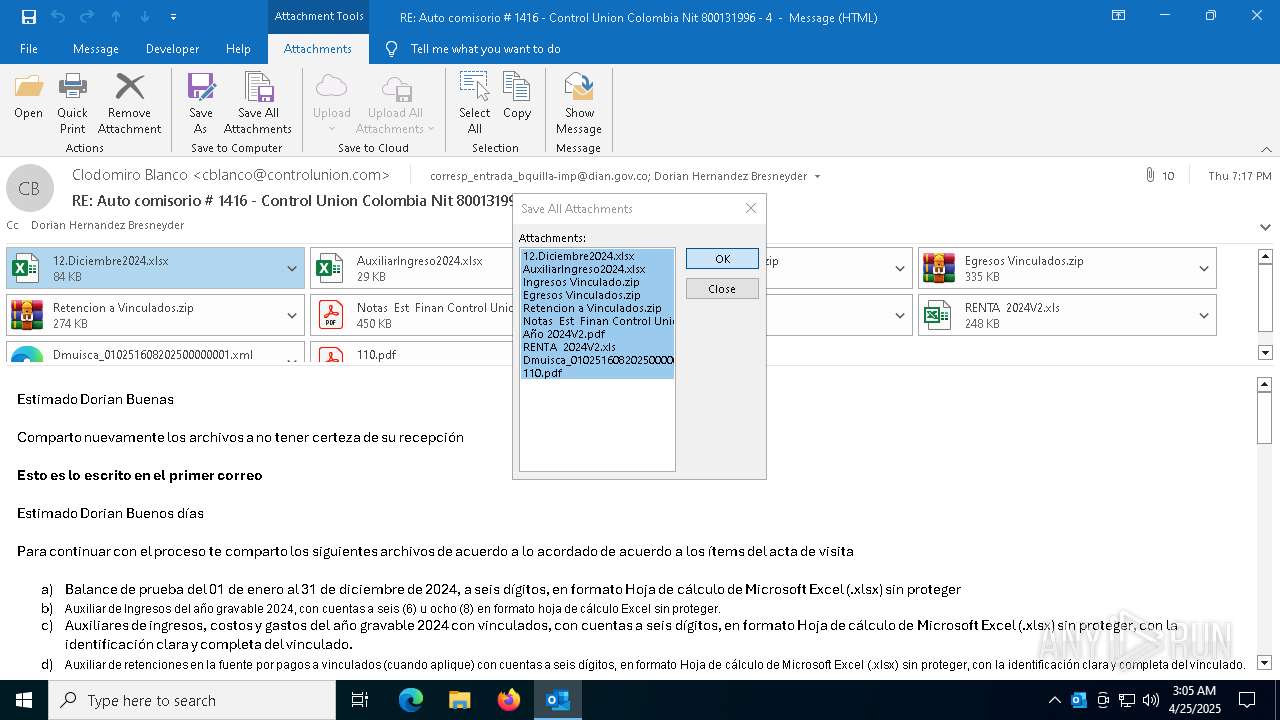The width and height of the screenshot is (1280, 720).
Task: Click the volume icon in system tray
Action: point(1151,700)
